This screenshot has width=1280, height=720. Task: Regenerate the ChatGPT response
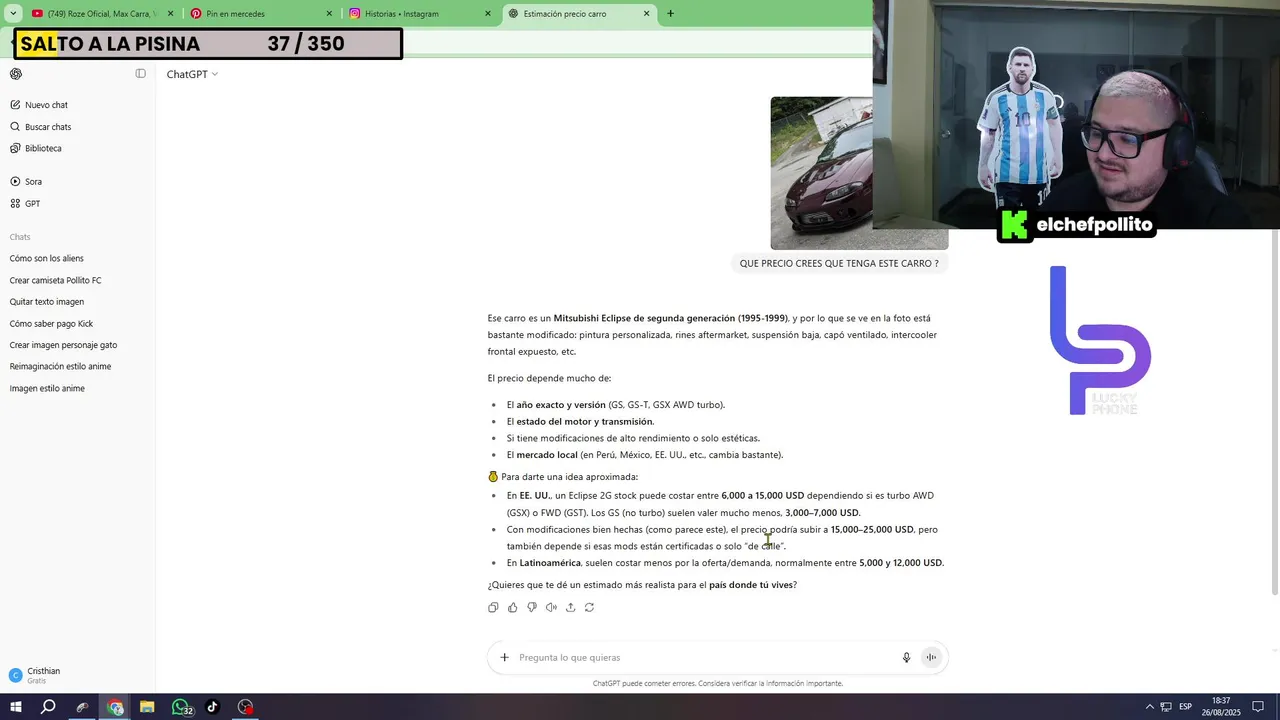(x=589, y=607)
